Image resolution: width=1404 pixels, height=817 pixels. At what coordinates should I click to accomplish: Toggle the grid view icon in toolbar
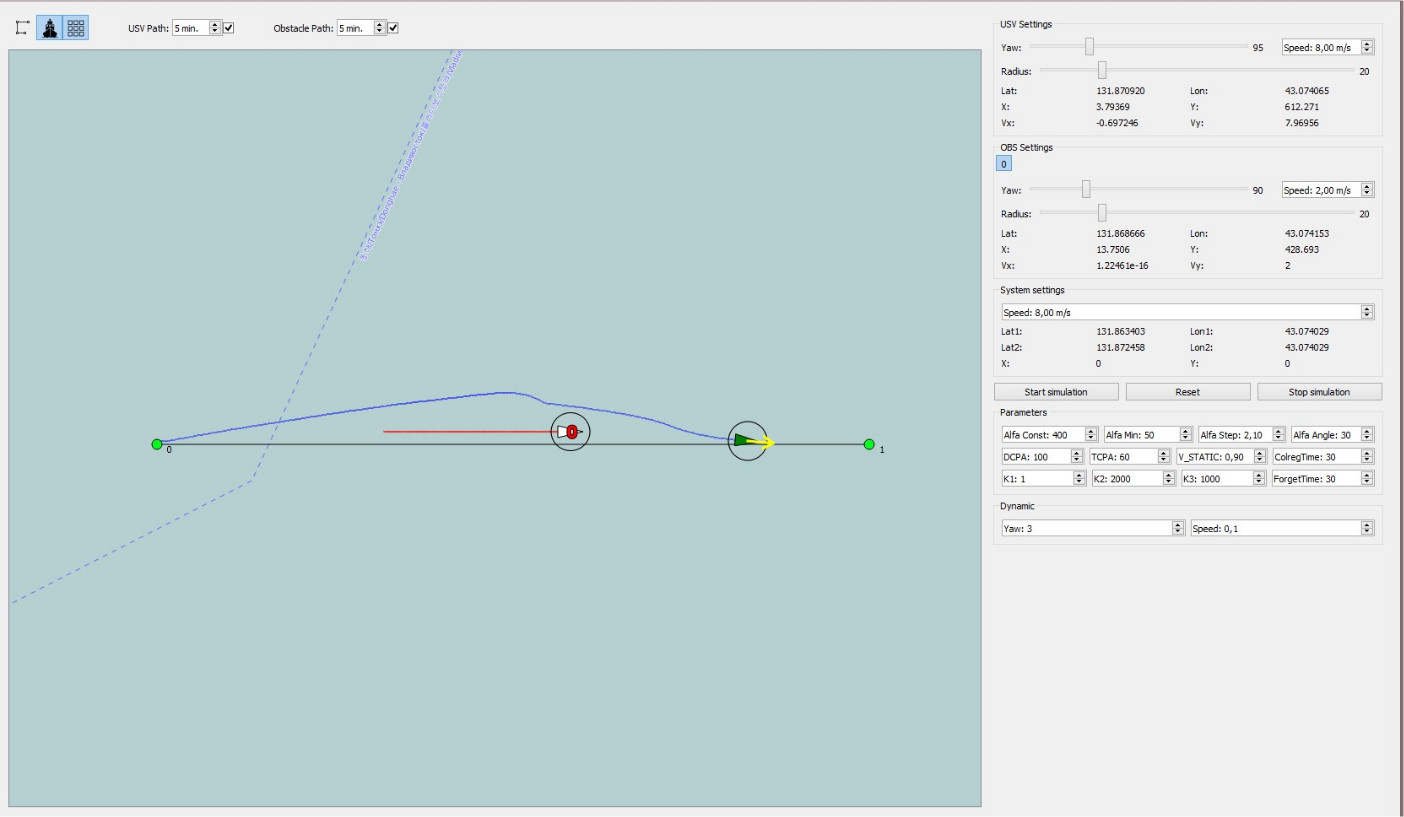pyautogui.click(x=76, y=28)
